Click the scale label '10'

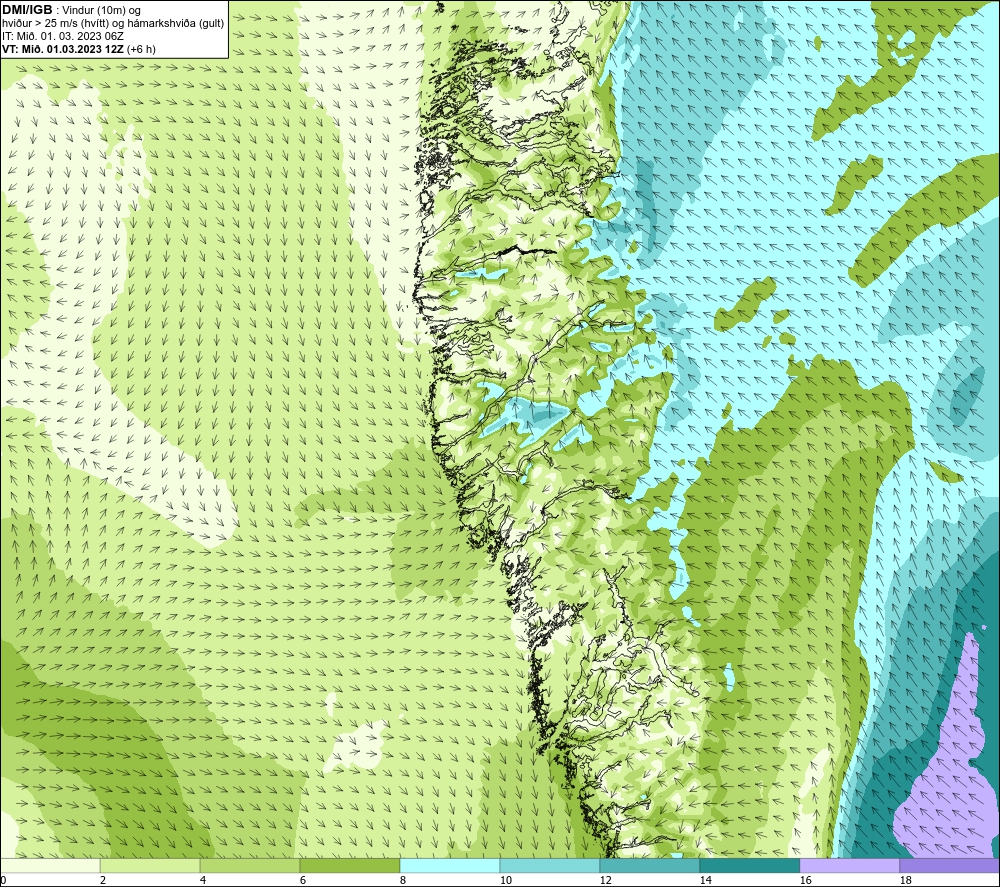coord(505,880)
